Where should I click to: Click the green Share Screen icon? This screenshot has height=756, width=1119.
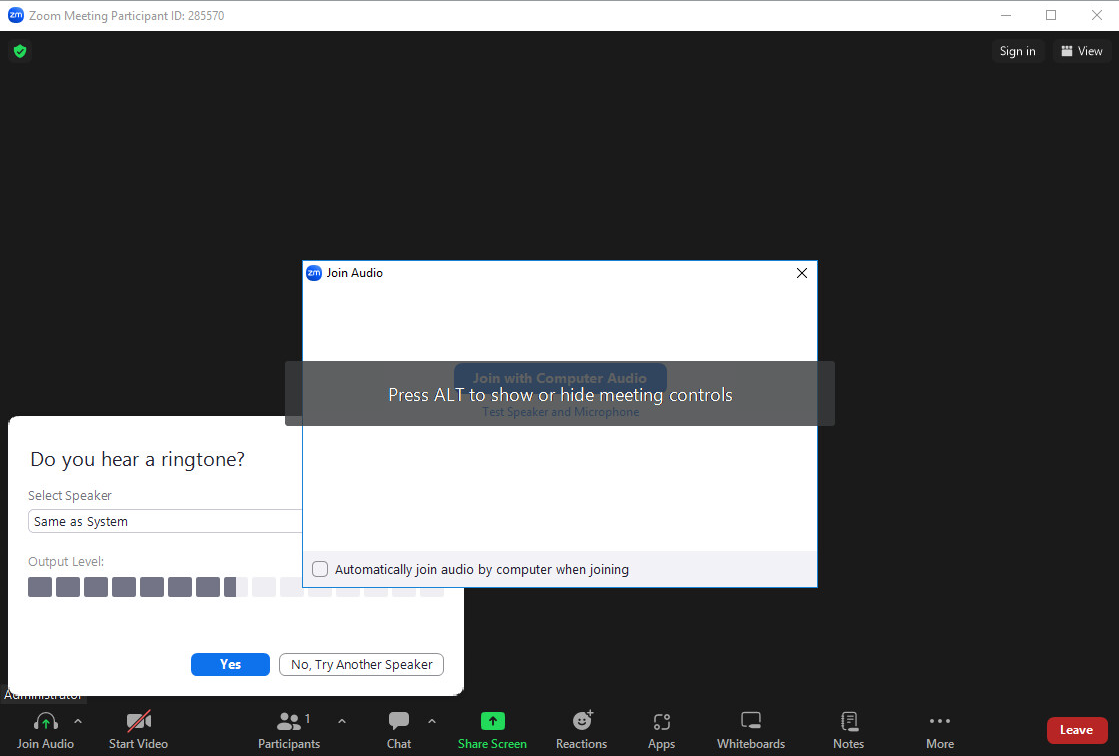[x=492, y=721]
